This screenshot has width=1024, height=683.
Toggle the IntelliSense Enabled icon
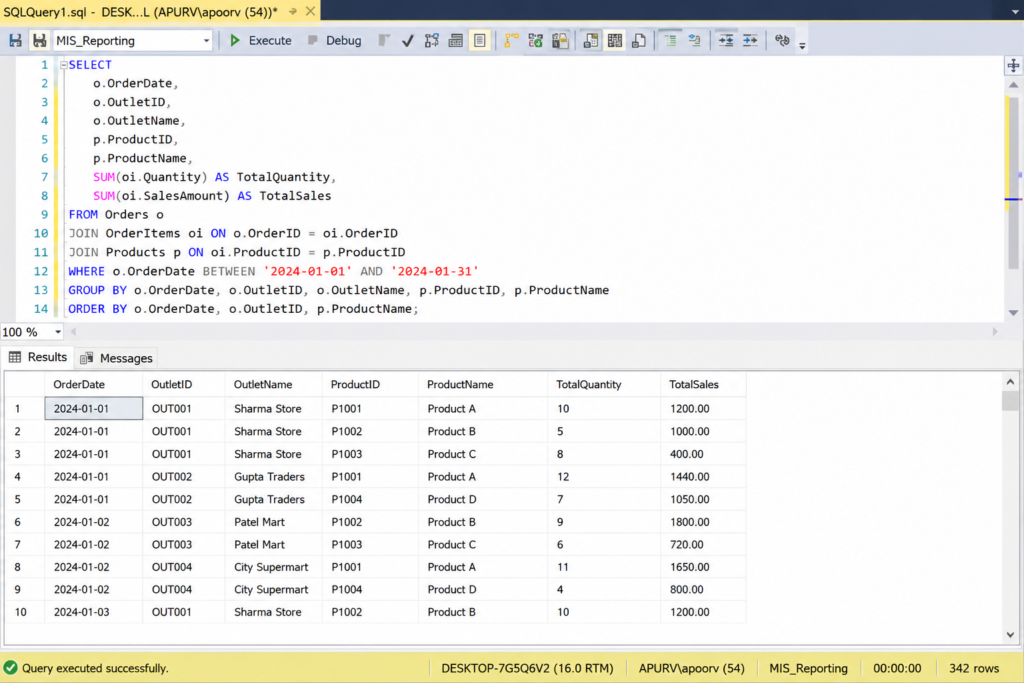click(x=480, y=40)
